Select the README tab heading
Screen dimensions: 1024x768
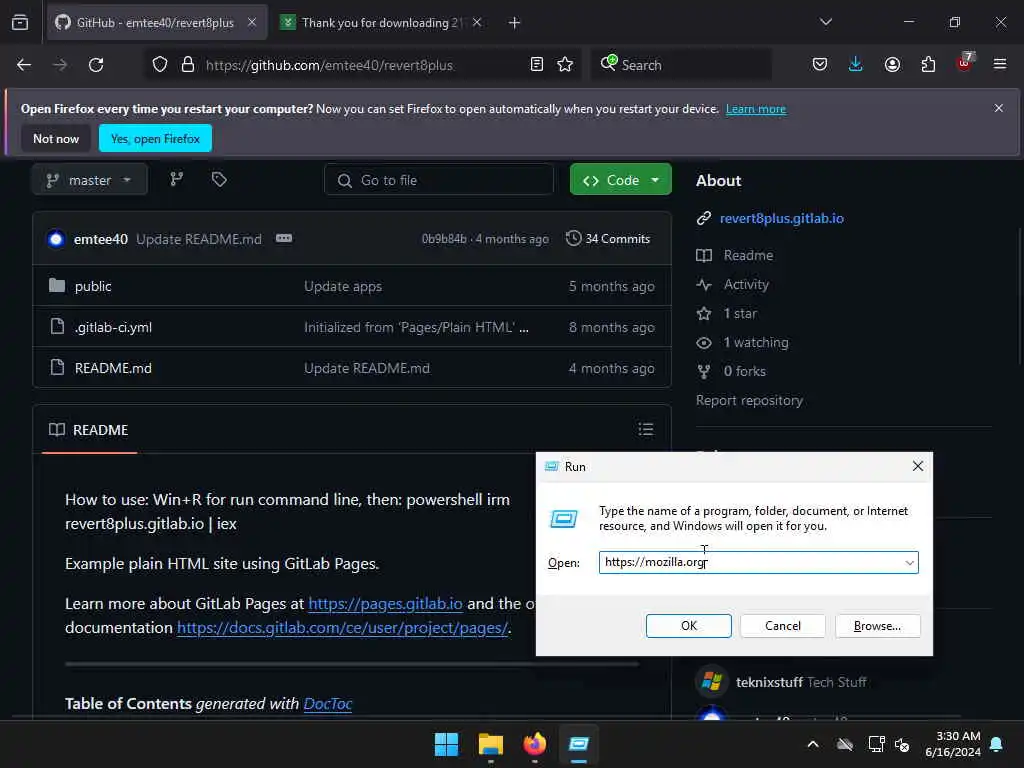[x=89, y=430]
